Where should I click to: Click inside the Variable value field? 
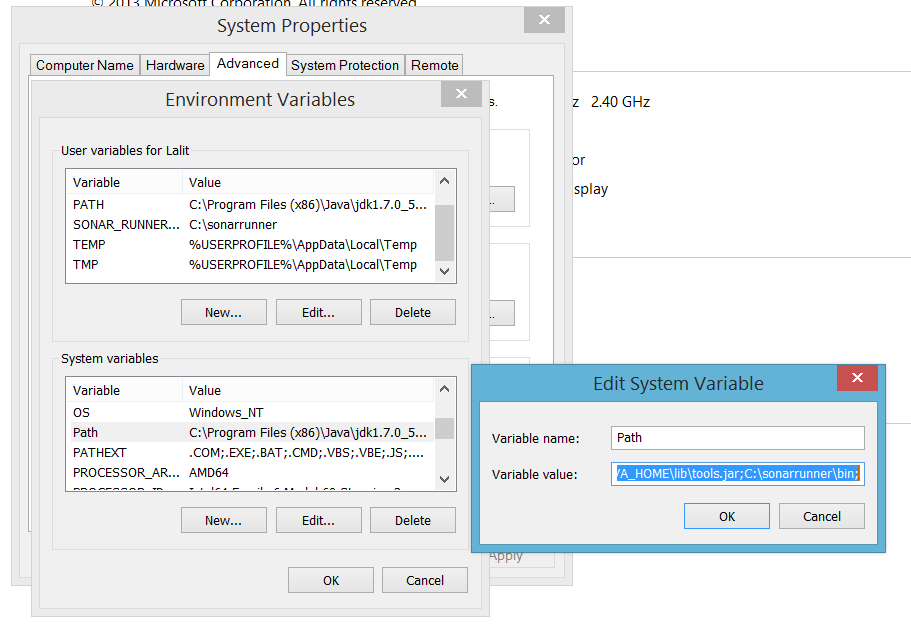[737, 473]
